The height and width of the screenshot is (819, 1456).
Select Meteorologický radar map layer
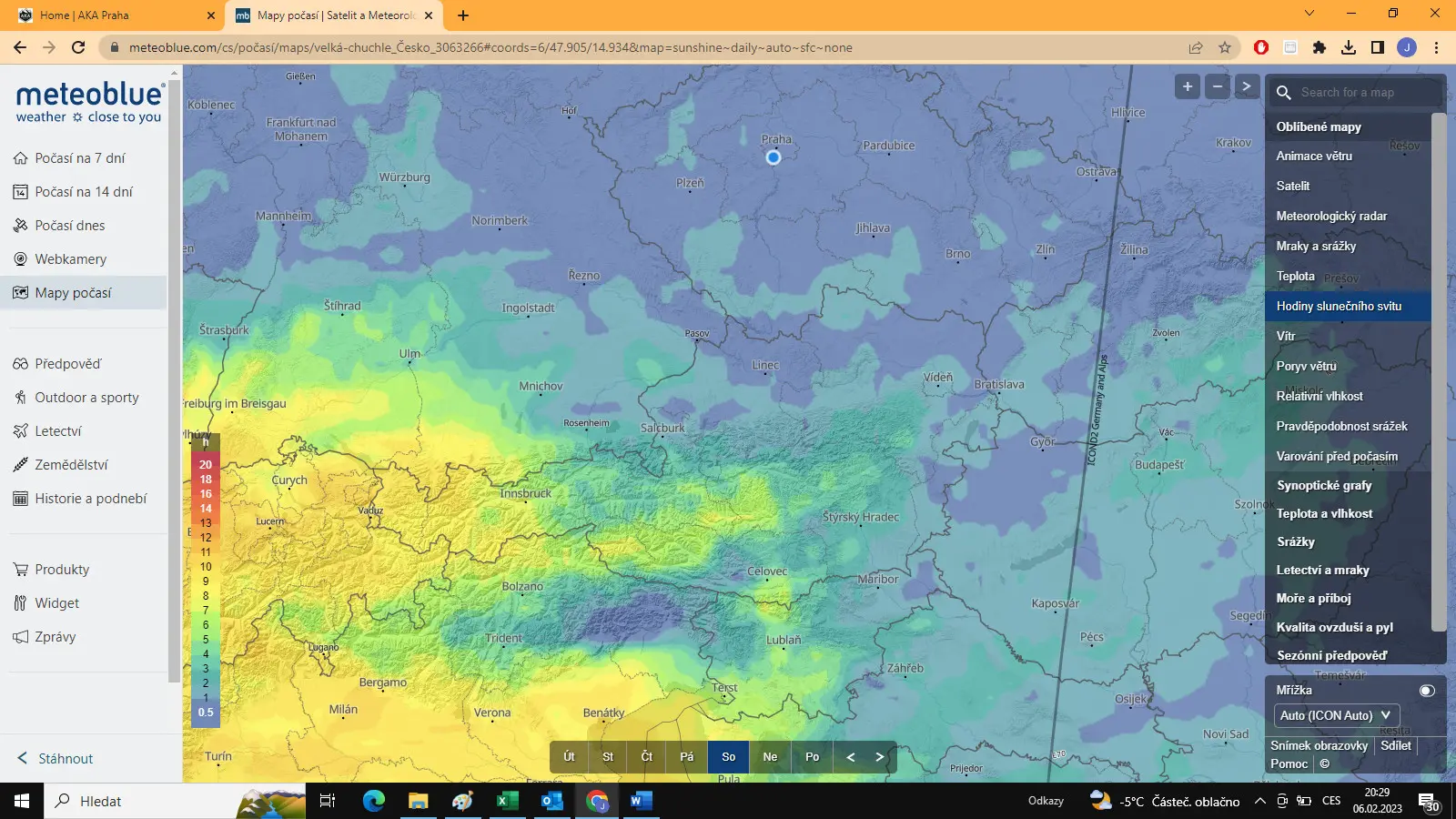pos(1331,217)
